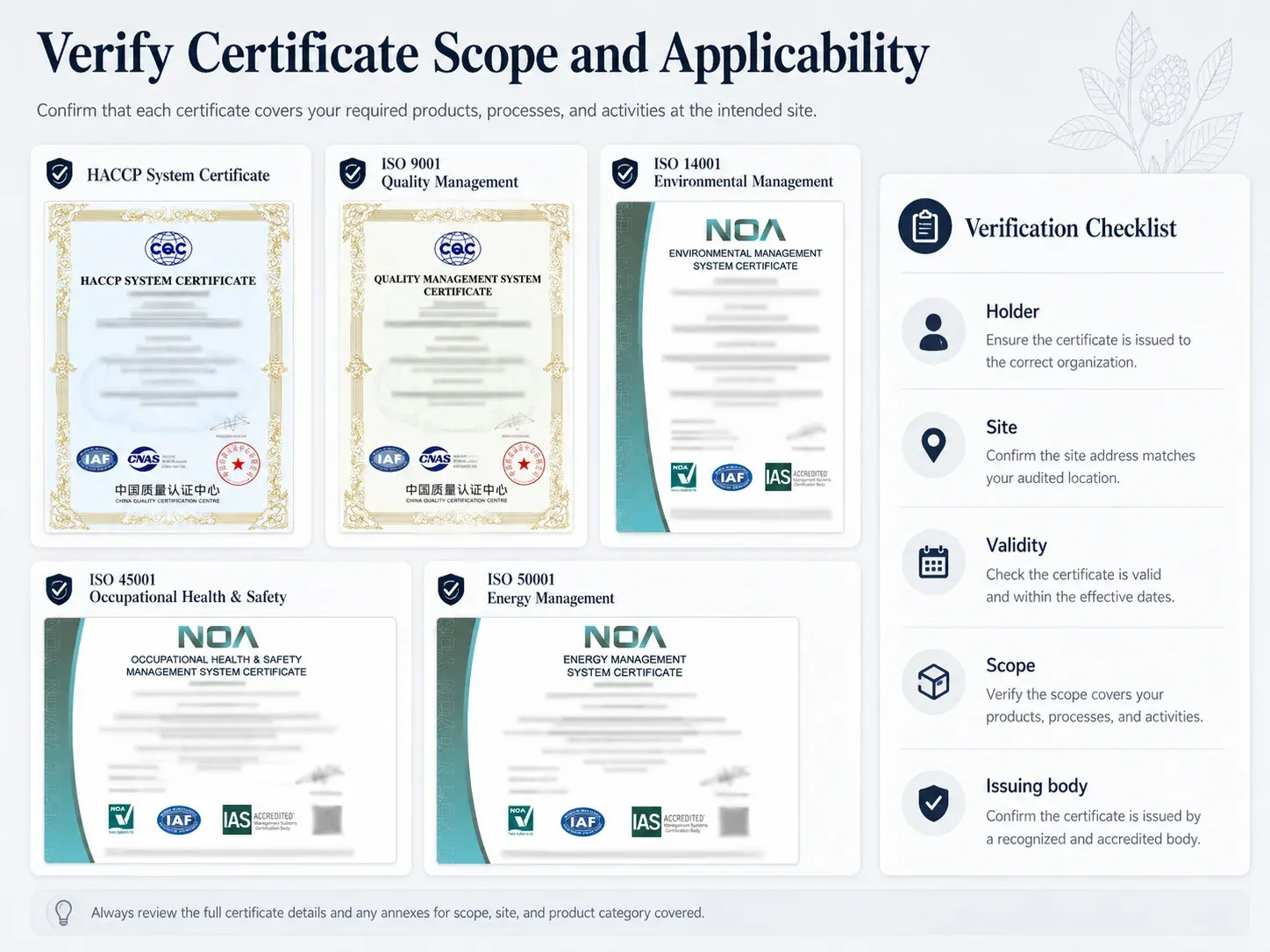Image resolution: width=1270 pixels, height=952 pixels.
Task: Click text 'Verify the scope covers your'
Action: (1074, 694)
